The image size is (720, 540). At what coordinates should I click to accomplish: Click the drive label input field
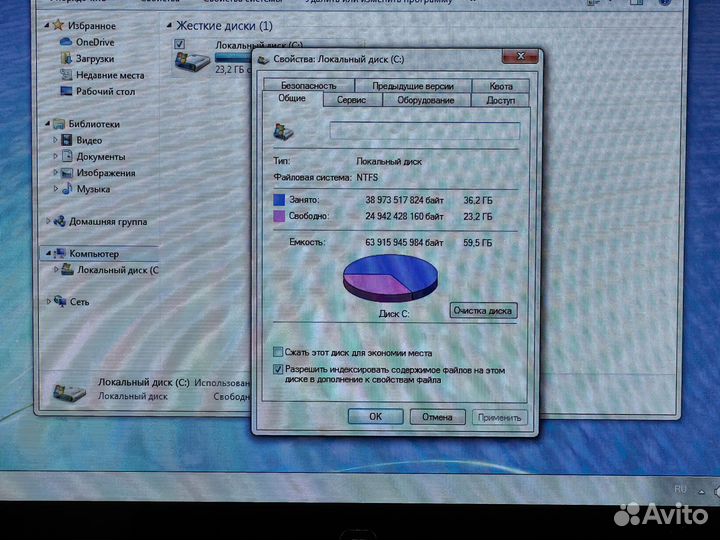[425, 131]
